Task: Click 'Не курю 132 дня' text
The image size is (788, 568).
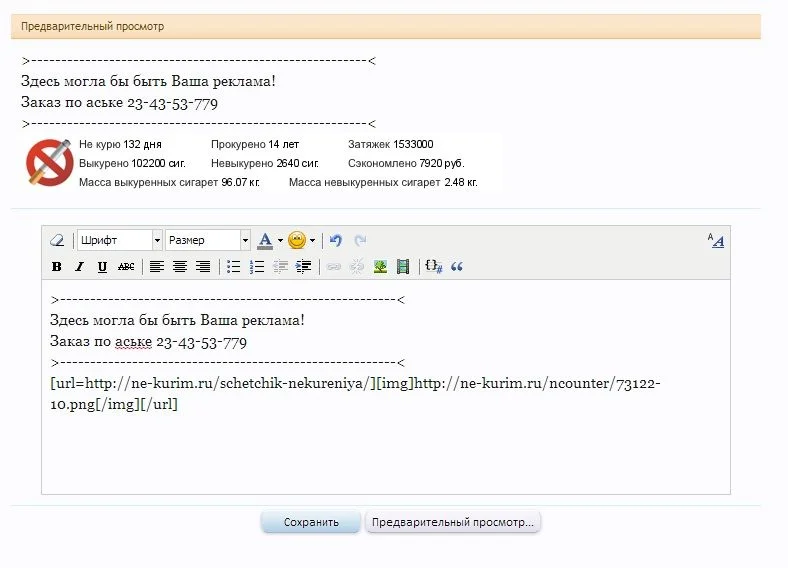Action: (120, 144)
